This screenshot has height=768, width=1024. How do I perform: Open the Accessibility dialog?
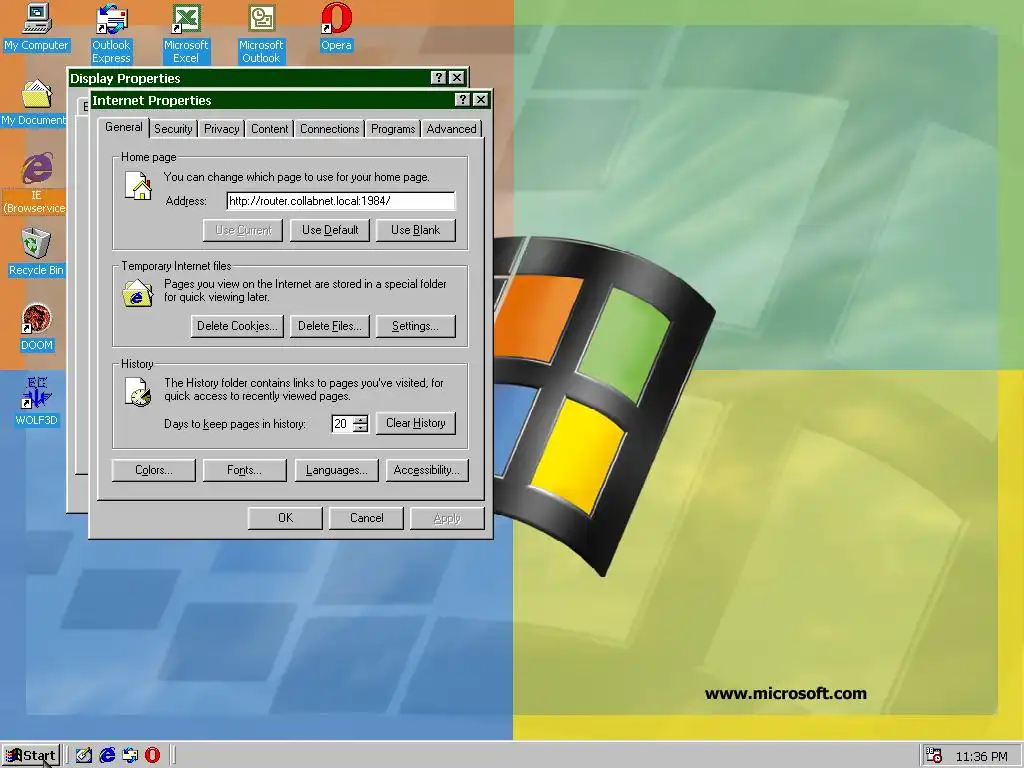pyautogui.click(x=427, y=470)
